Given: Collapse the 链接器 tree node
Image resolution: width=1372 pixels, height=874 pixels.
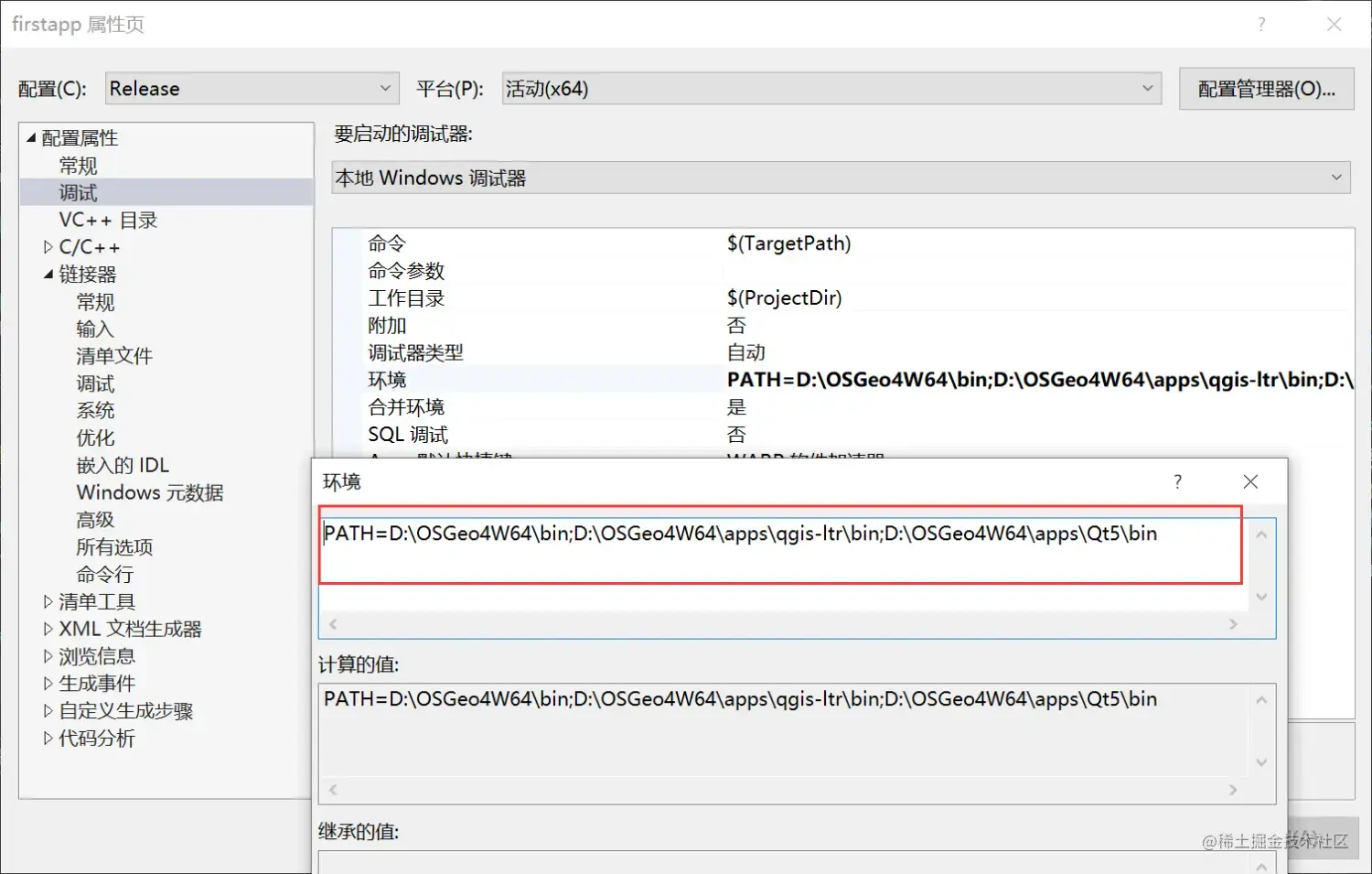Looking at the screenshot, I should click(x=48, y=274).
